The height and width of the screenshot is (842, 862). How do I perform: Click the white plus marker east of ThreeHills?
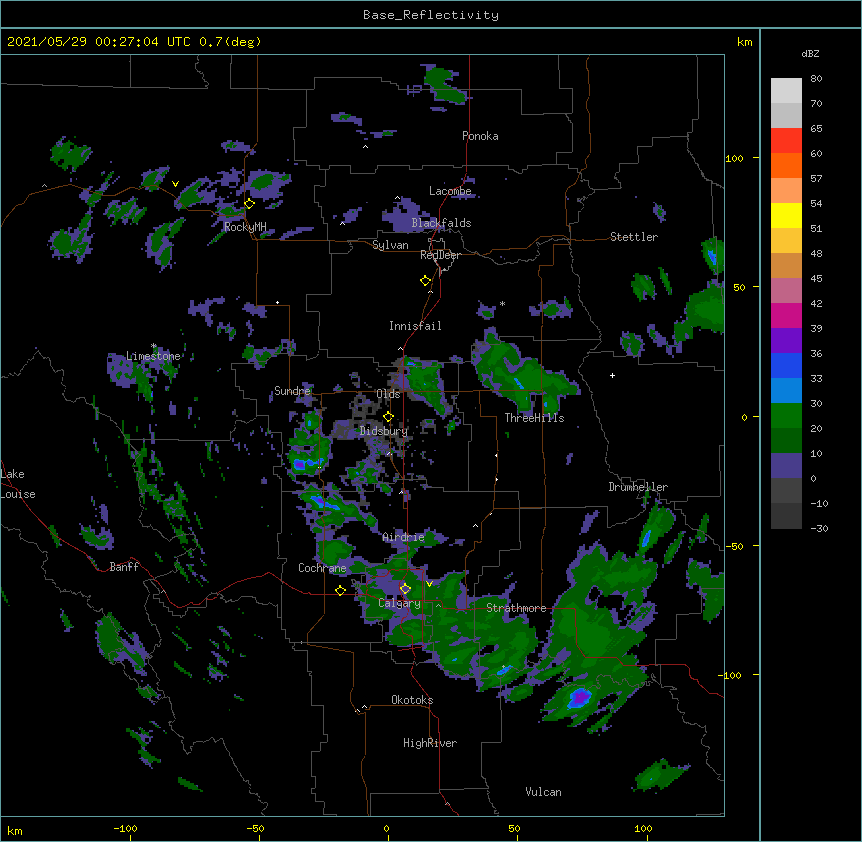(x=612, y=375)
